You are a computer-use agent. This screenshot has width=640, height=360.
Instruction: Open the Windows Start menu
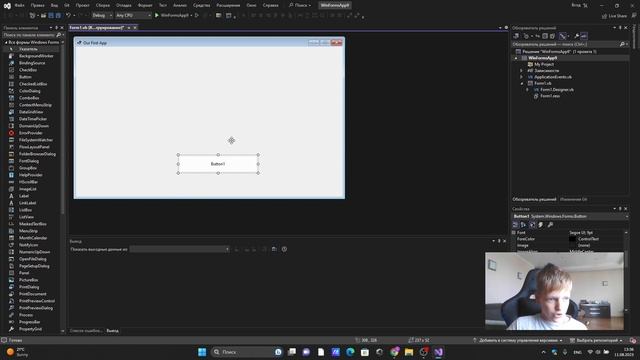pyautogui.click(x=202, y=352)
